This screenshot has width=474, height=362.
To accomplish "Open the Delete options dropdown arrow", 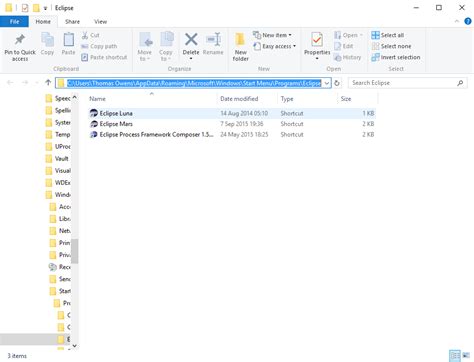I will pos(191,59).
